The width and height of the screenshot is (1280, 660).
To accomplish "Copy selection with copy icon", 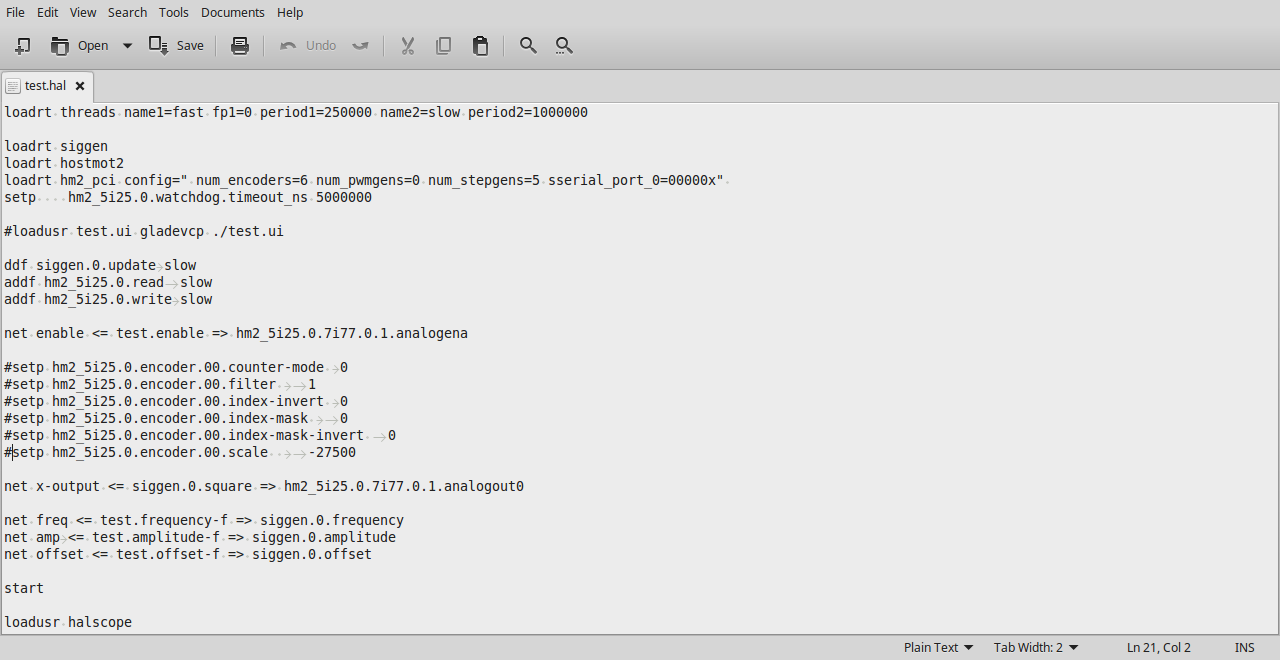I will [x=444, y=45].
